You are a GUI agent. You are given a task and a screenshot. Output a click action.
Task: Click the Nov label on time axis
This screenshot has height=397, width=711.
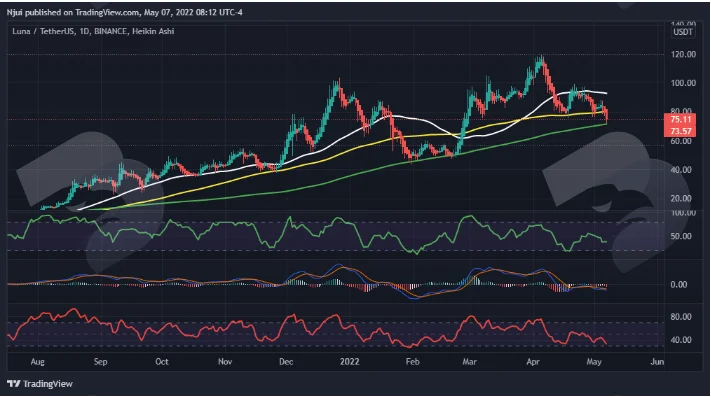tap(225, 362)
